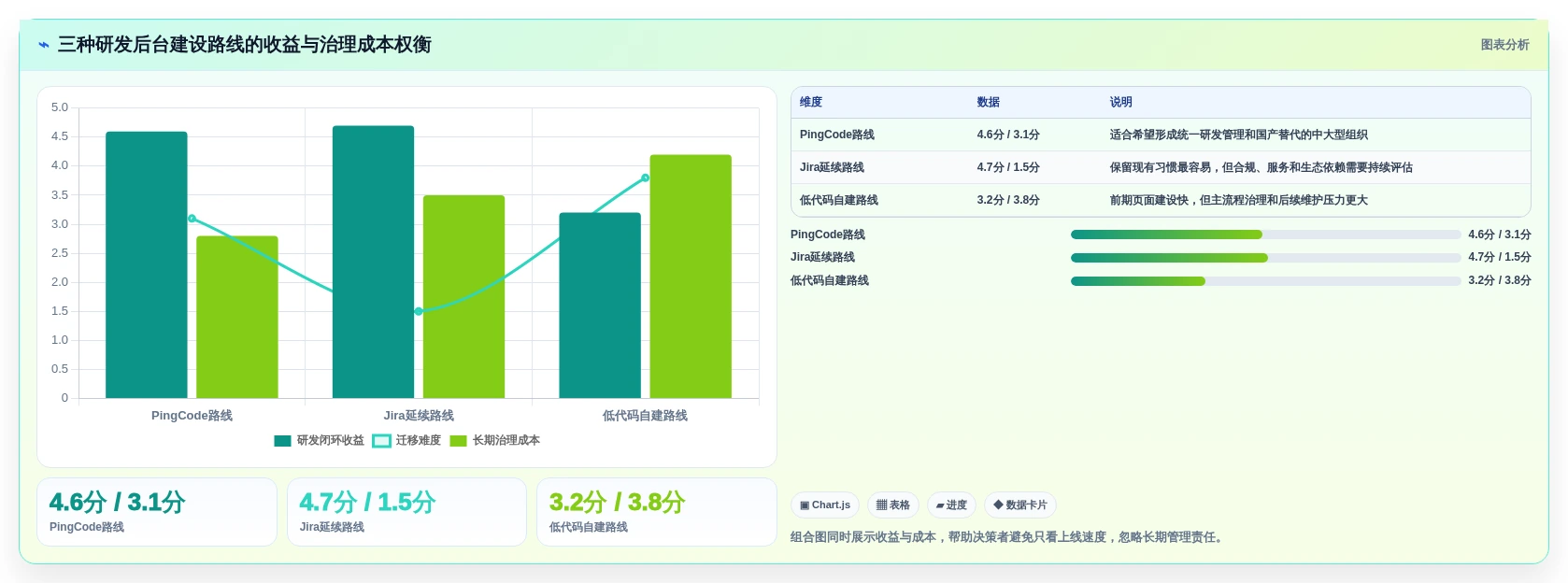Click the Jira延续路线 progress bar
Viewport: 1568px width, 583px height.
1265,258
